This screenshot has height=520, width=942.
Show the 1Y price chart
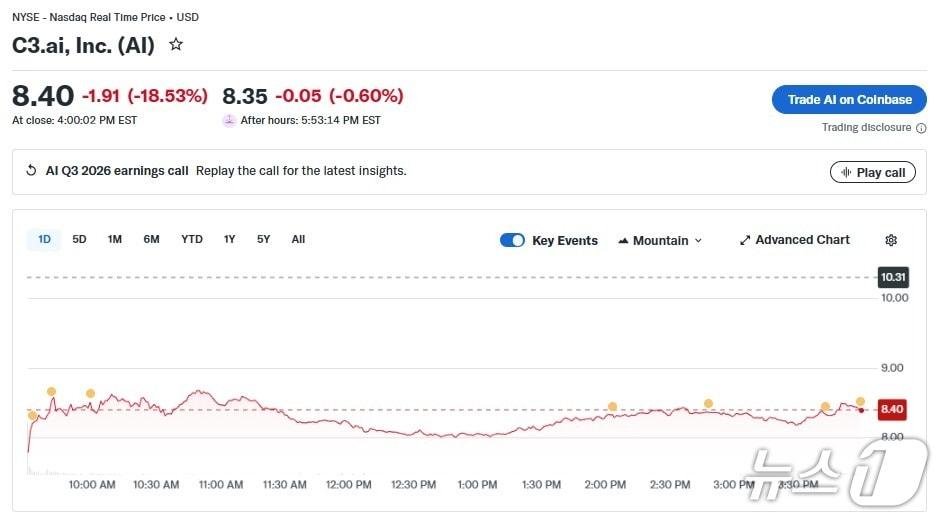(230, 239)
